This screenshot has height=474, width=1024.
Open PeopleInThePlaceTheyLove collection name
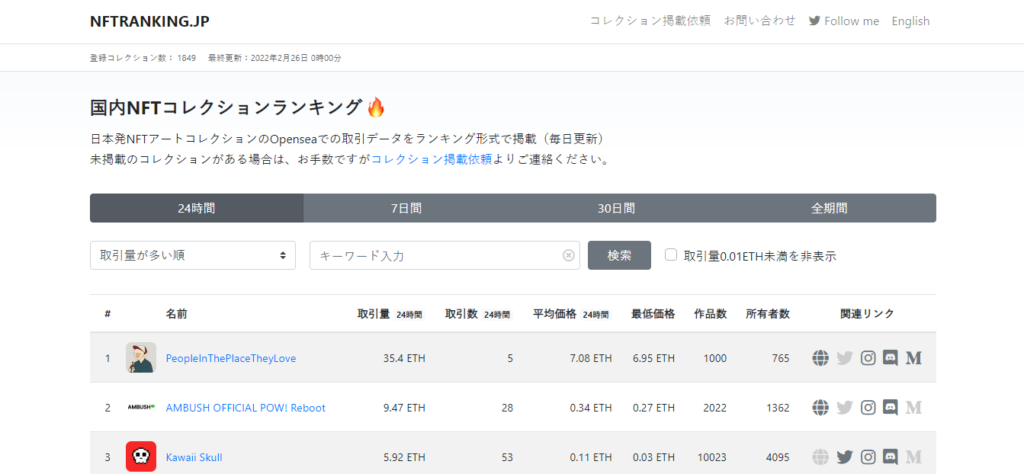click(x=231, y=358)
